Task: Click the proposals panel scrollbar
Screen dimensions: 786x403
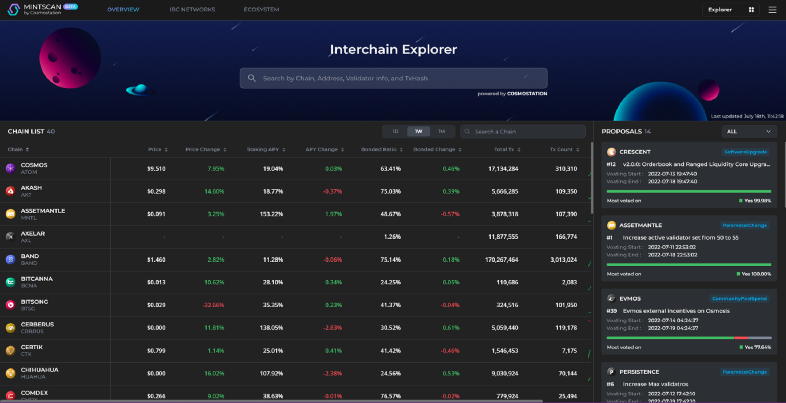Action: [x=783, y=174]
